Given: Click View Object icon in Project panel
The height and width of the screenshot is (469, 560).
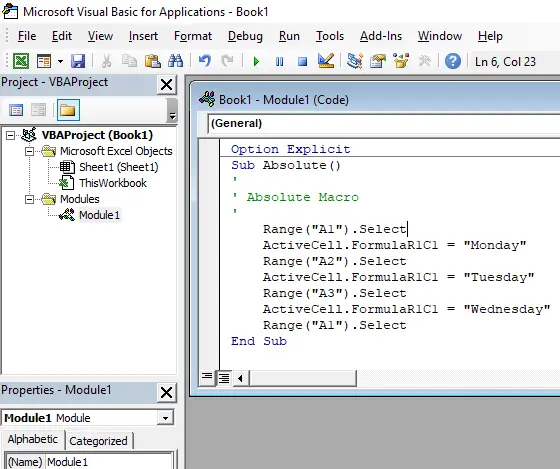Looking at the screenshot, I should 38,110.
